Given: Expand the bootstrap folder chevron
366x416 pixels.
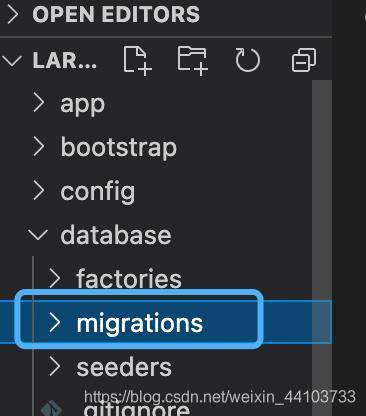Looking at the screenshot, I should (x=39, y=147).
